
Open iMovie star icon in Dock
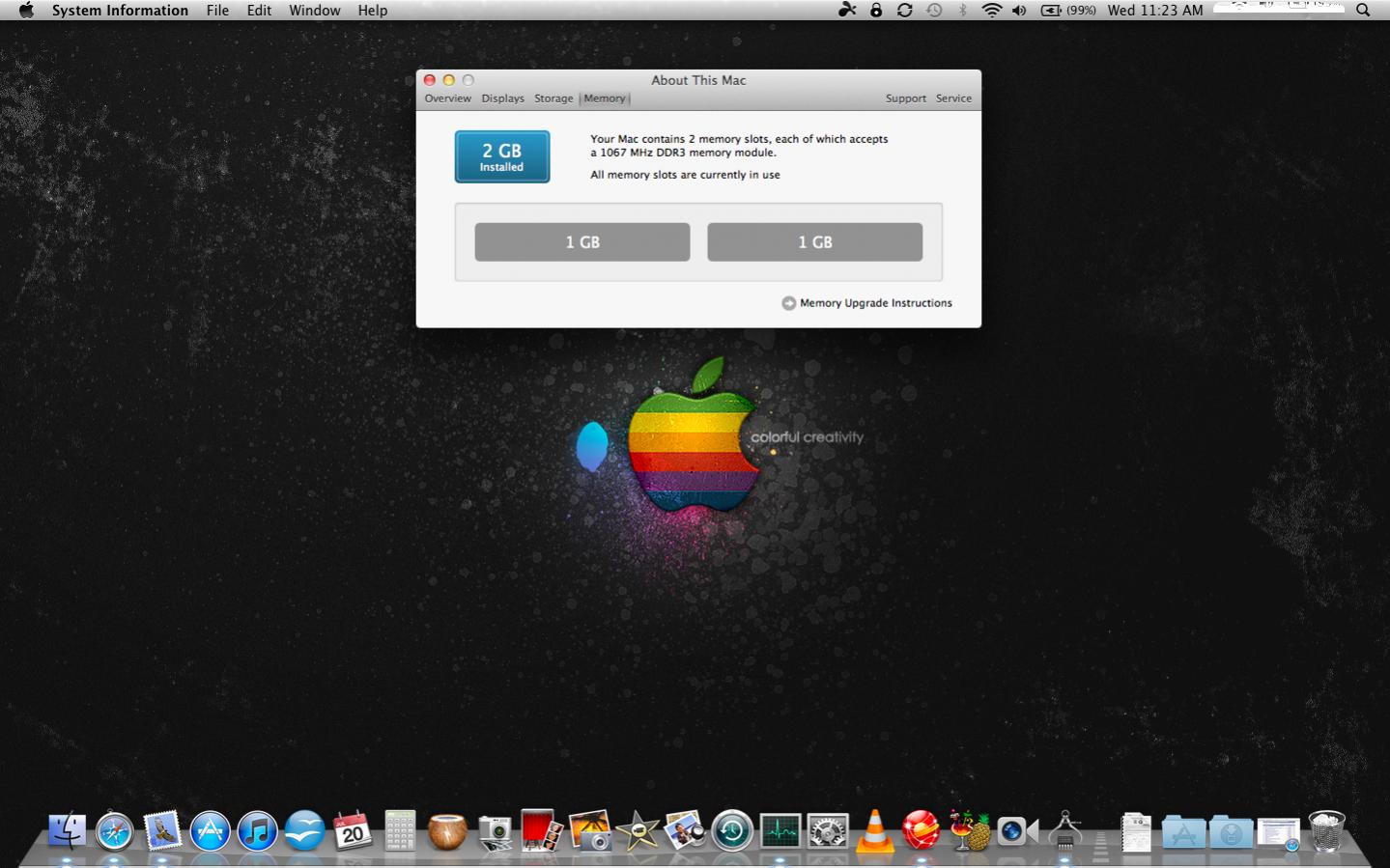638,831
